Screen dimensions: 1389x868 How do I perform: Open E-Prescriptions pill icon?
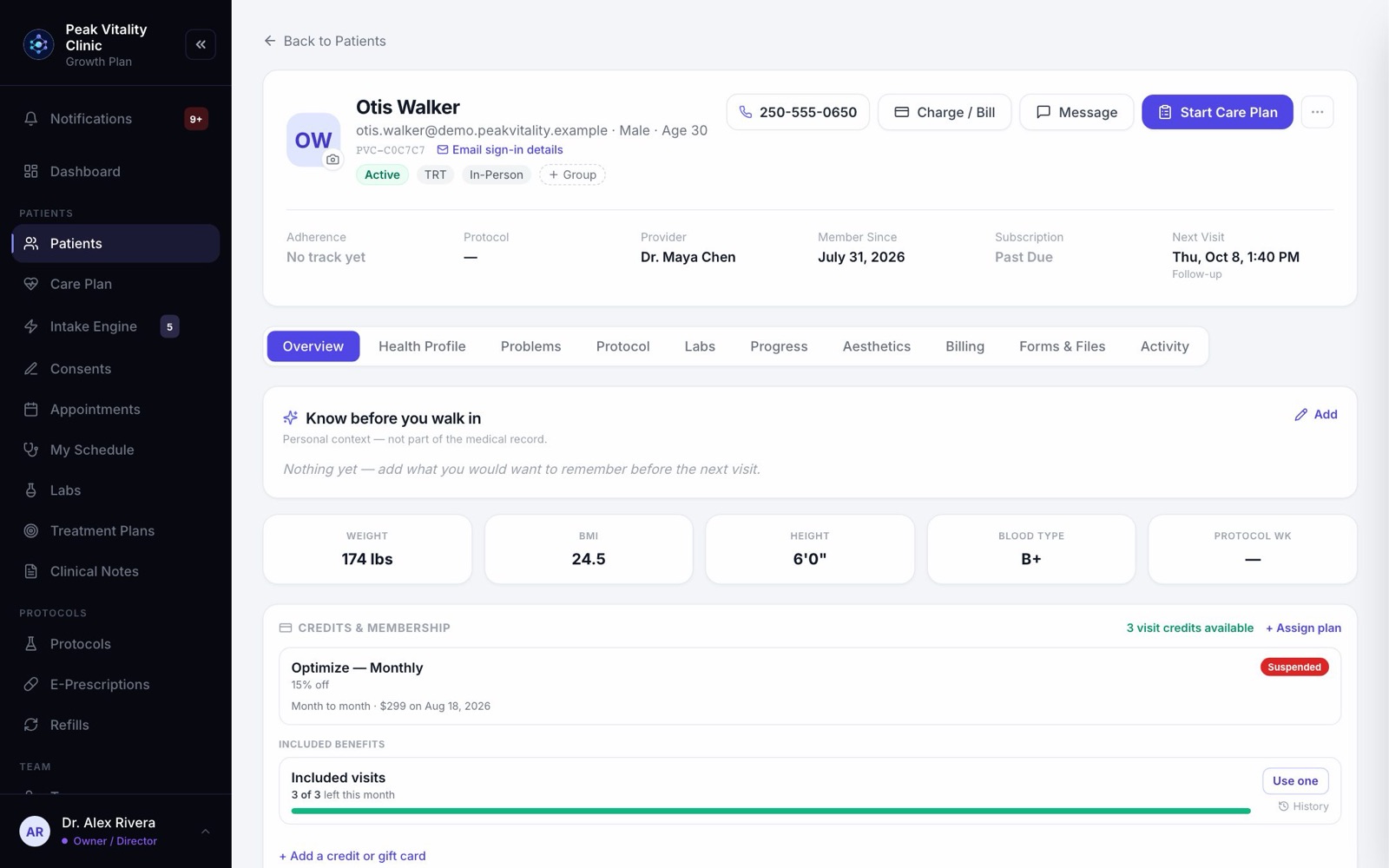click(31, 684)
